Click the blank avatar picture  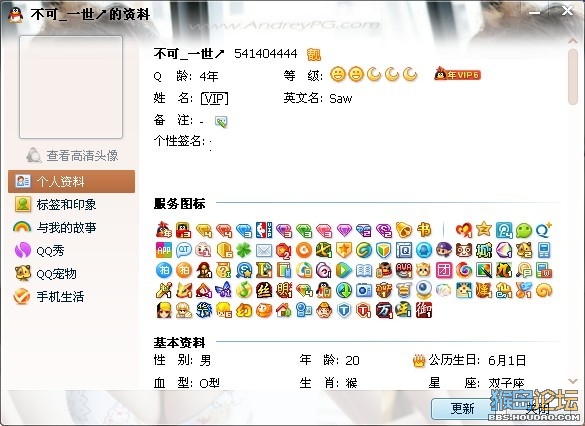pyautogui.click(x=71, y=87)
